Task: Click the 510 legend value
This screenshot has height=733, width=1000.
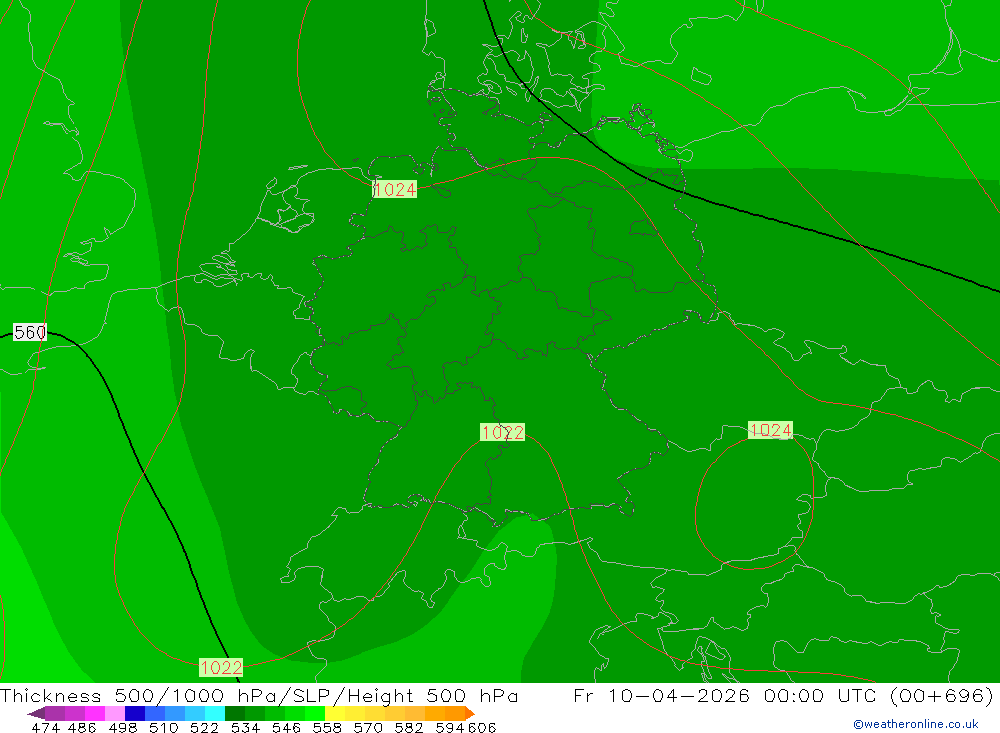Action: point(163,728)
